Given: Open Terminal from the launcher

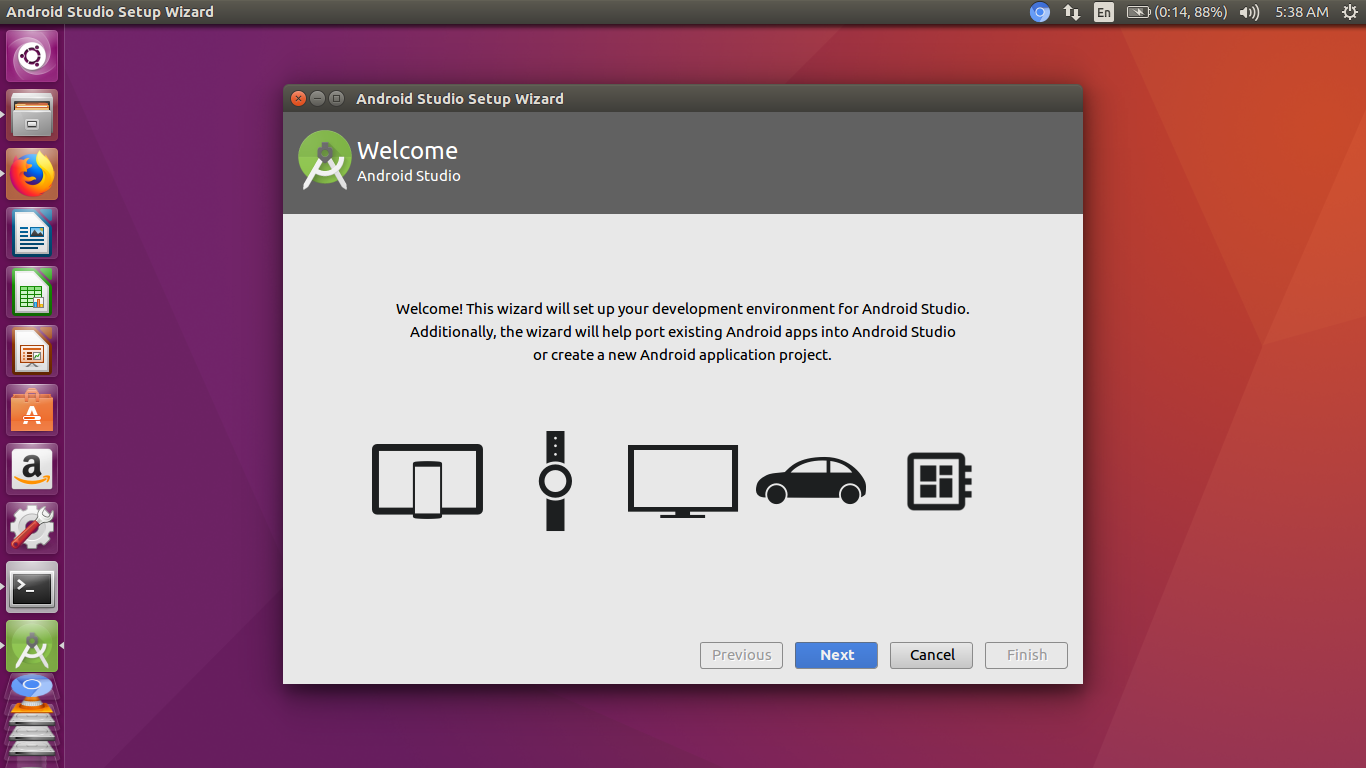Looking at the screenshot, I should click(x=32, y=587).
